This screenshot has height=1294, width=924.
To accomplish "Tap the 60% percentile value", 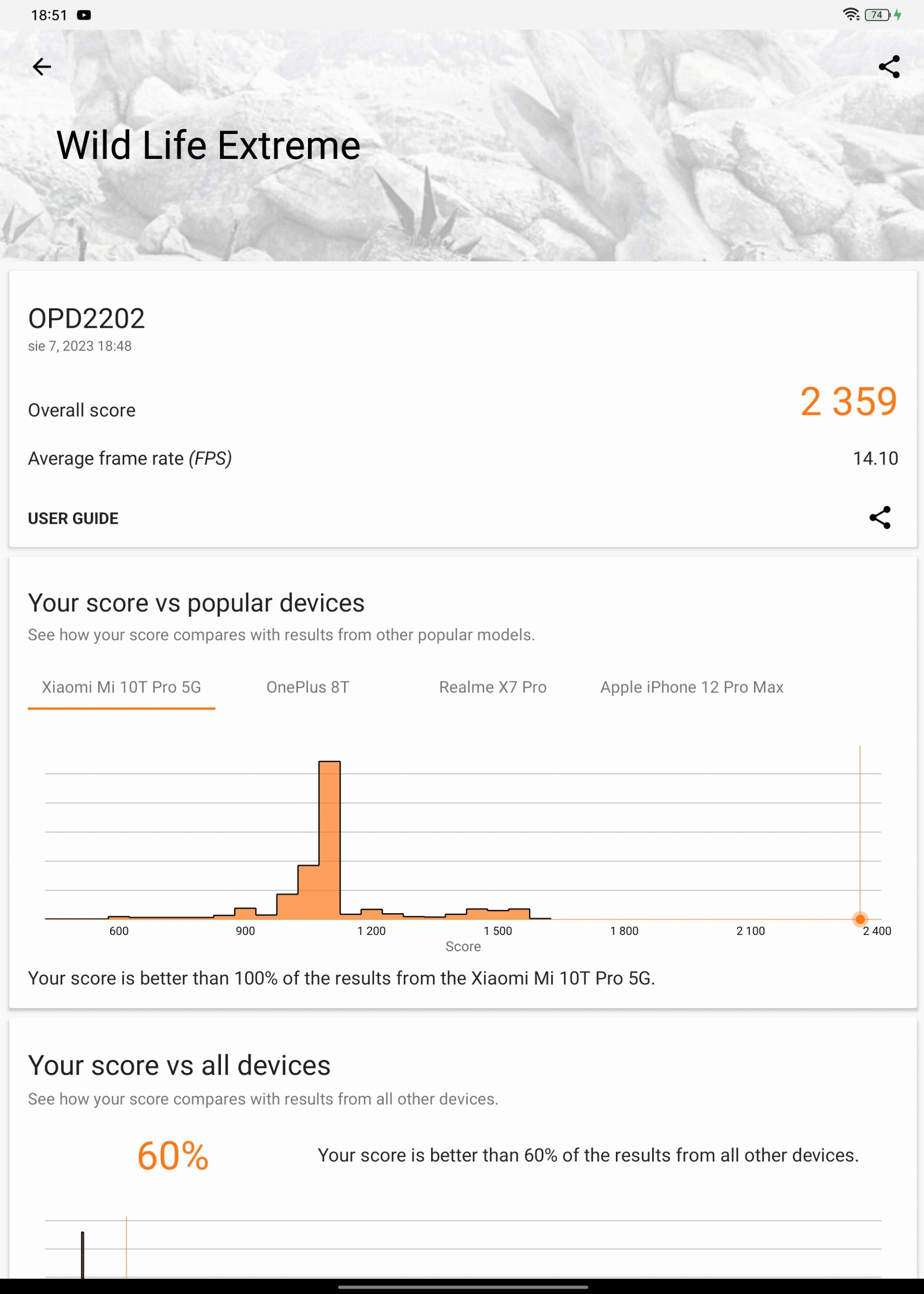I will 173,1156.
